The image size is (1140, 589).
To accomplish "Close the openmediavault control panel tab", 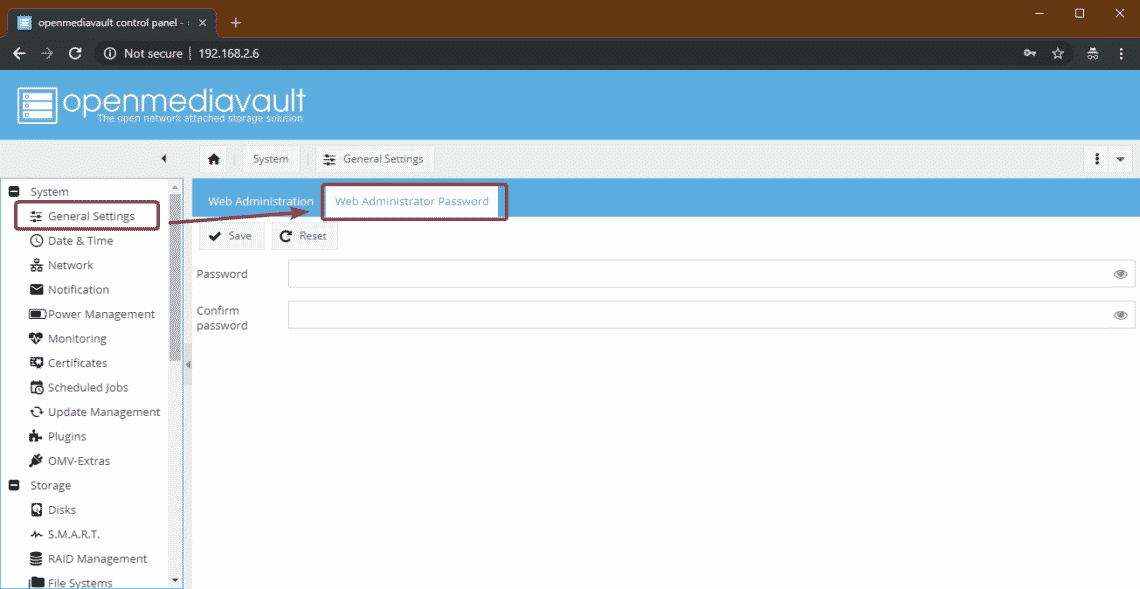I will [x=202, y=23].
